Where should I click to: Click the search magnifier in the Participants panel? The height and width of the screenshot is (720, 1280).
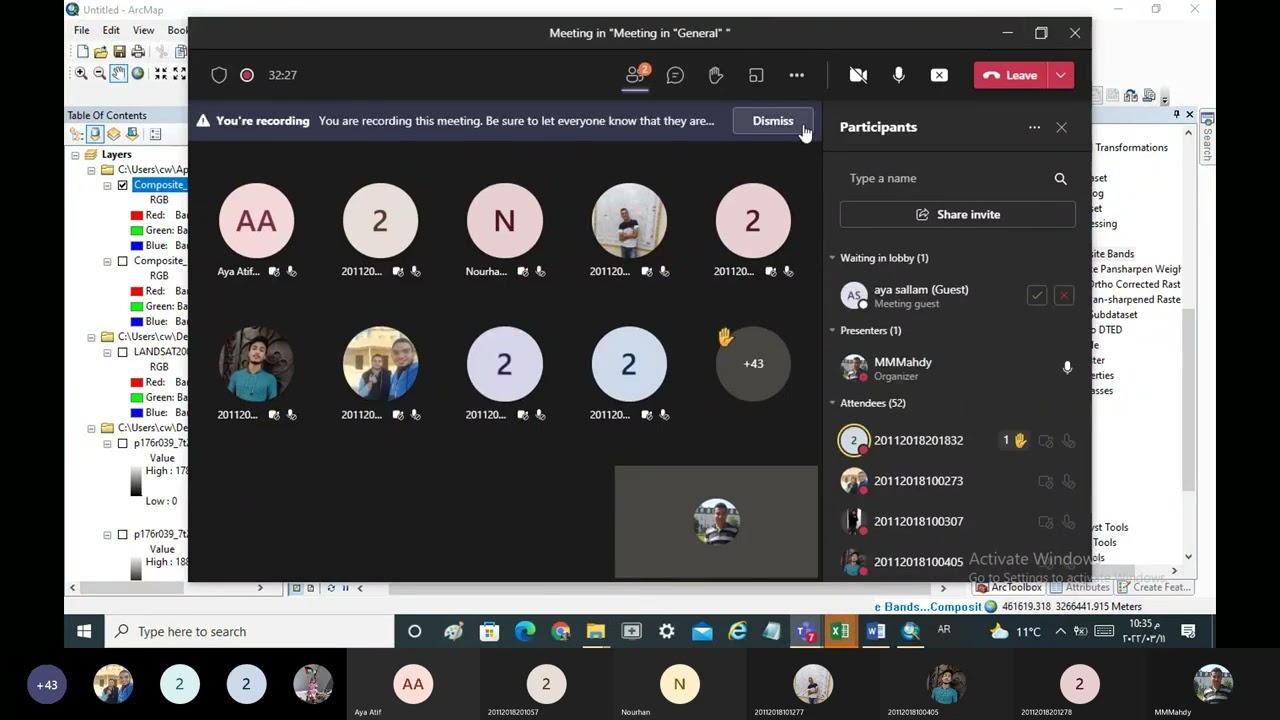[x=1060, y=178]
